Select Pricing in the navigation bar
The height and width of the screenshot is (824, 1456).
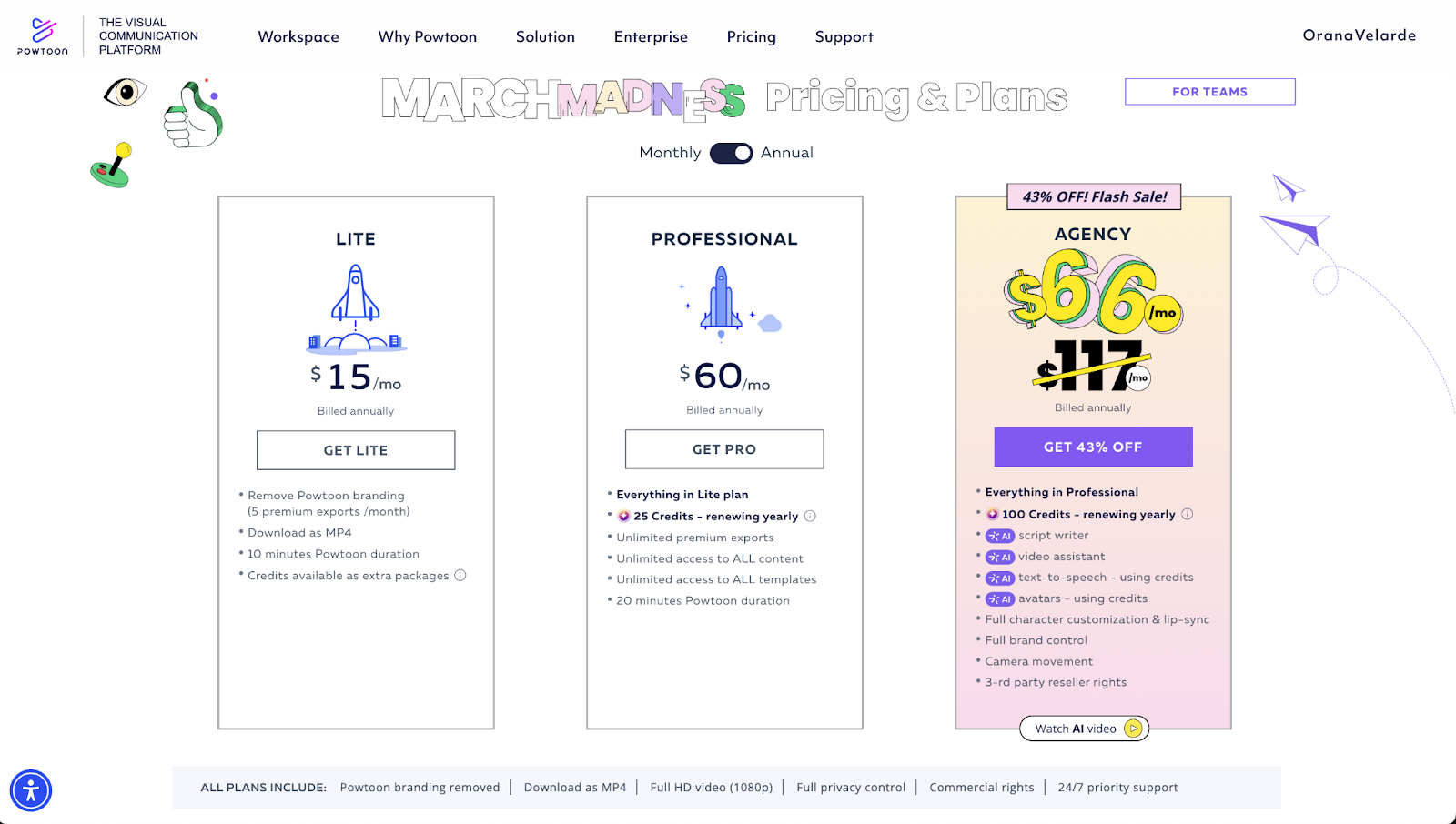(x=751, y=36)
